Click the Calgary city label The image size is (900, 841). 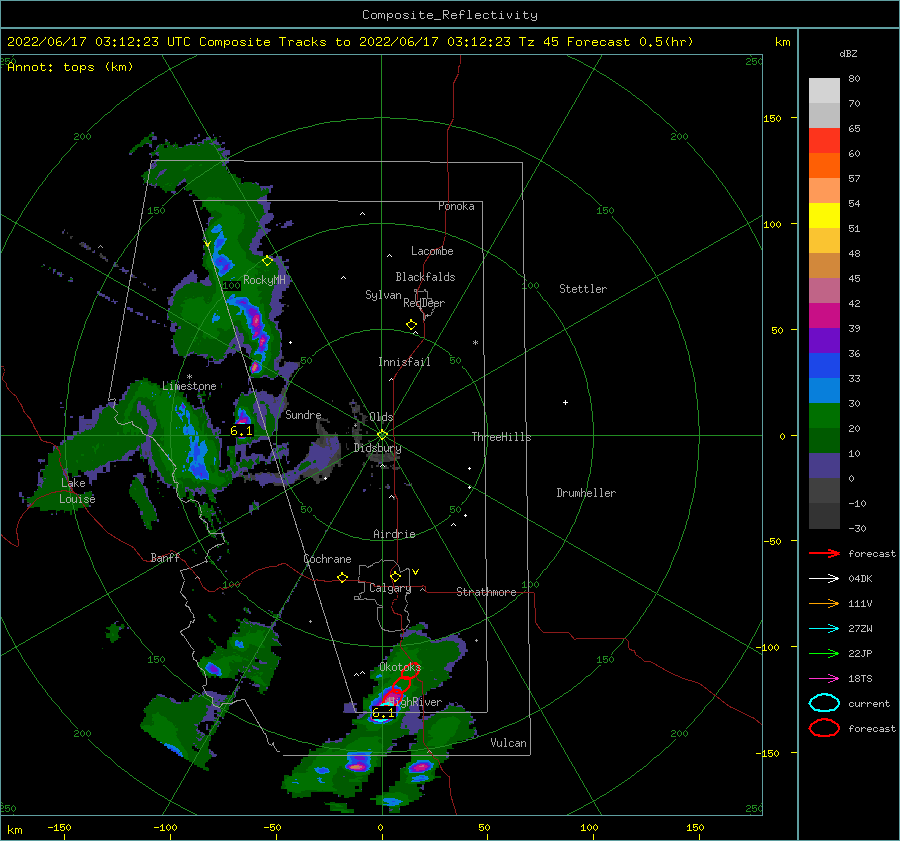point(390,588)
